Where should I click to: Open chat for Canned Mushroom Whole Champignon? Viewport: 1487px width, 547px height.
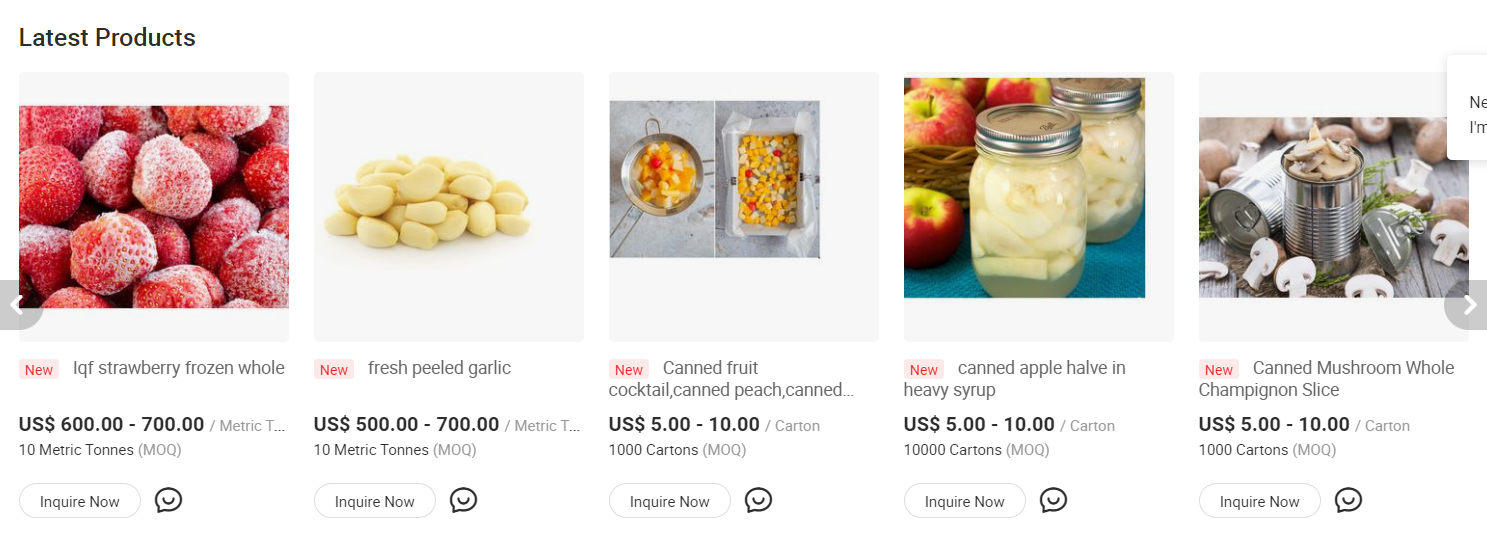coord(1348,500)
